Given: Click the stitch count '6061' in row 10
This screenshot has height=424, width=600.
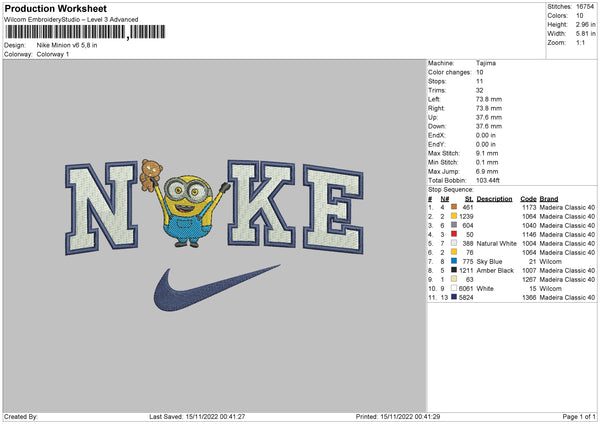Looking at the screenshot, I should [x=466, y=288].
